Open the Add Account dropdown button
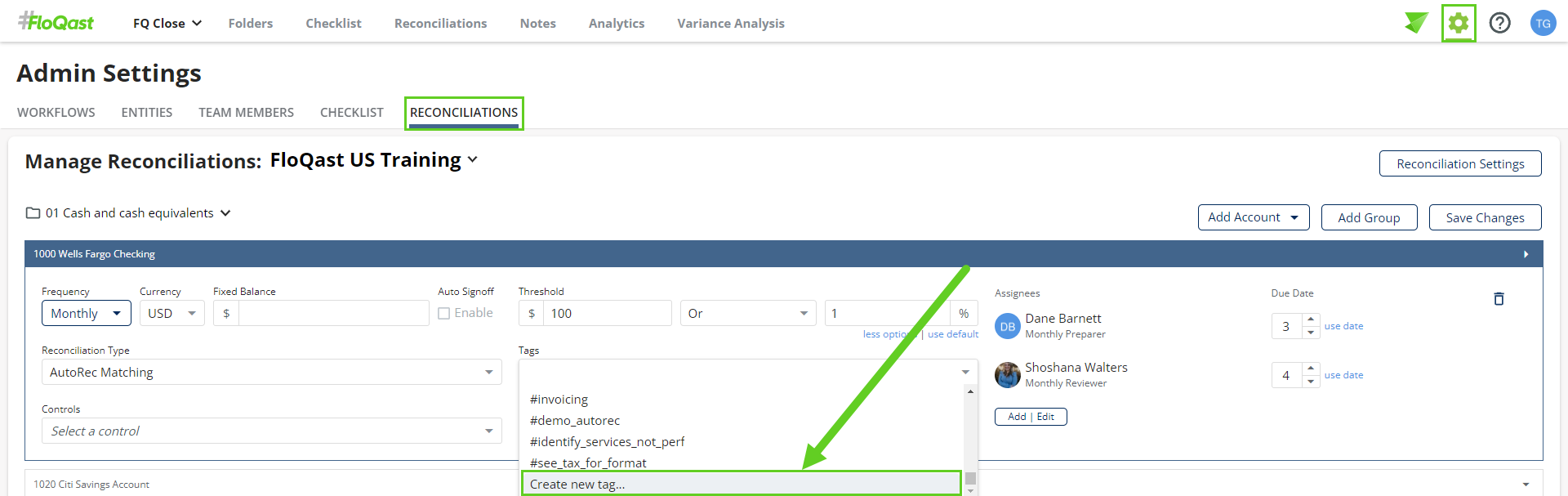 point(1254,217)
